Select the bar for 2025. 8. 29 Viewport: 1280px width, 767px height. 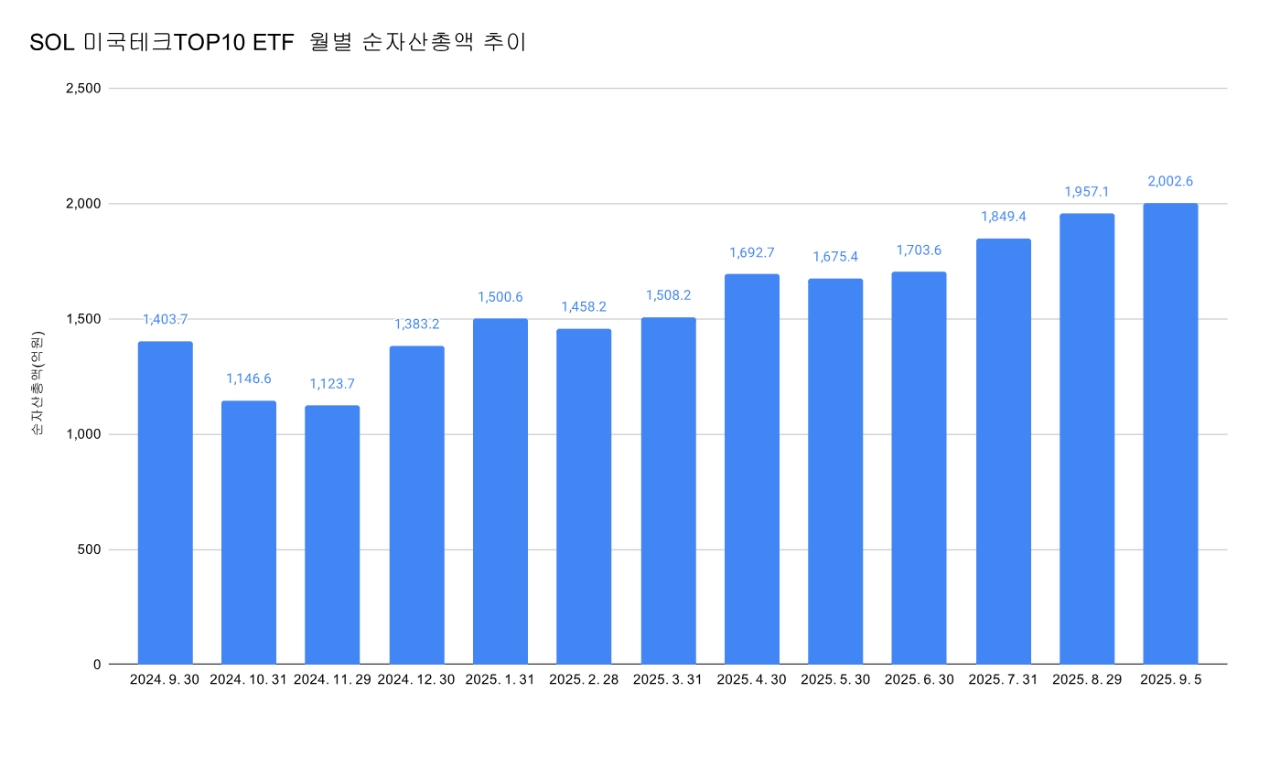point(1087,438)
